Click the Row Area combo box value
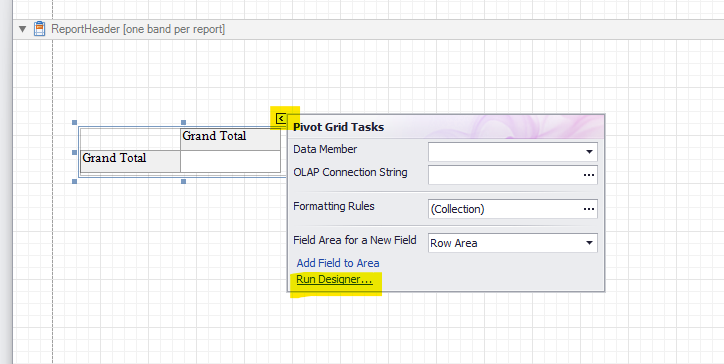 [x=505, y=243]
